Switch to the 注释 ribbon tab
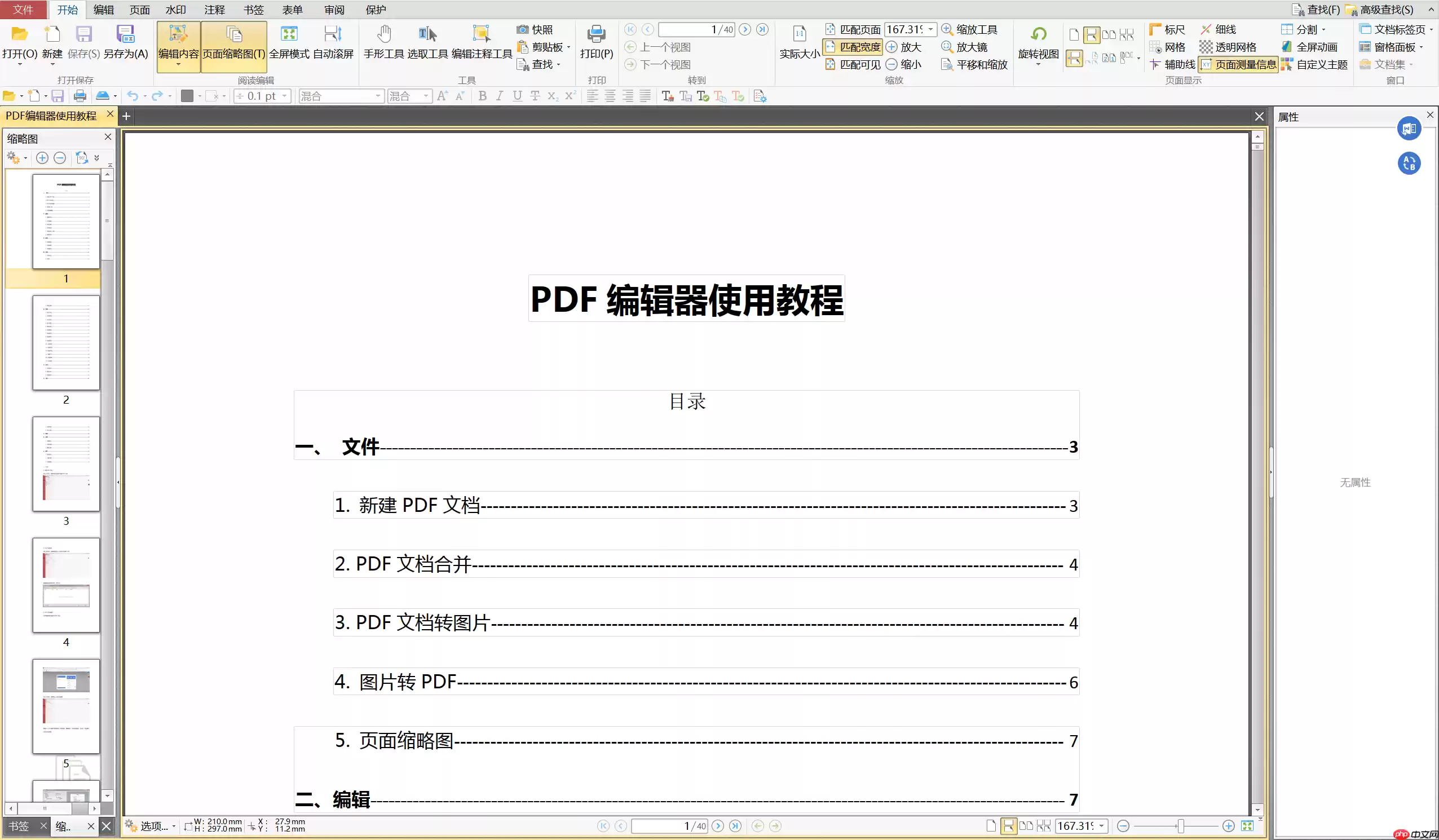This screenshot has width=1439, height=840. click(x=214, y=9)
